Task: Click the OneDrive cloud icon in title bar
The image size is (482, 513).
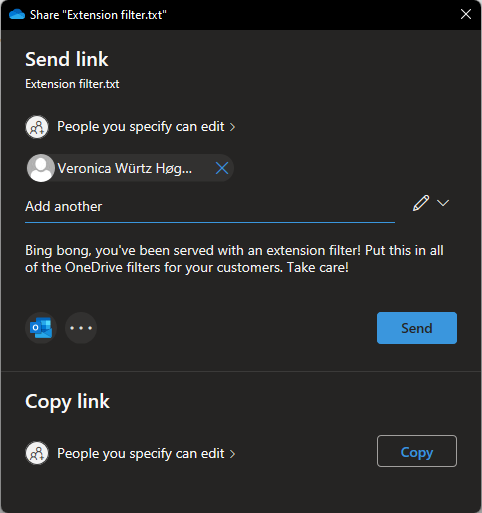Action: tap(17, 15)
